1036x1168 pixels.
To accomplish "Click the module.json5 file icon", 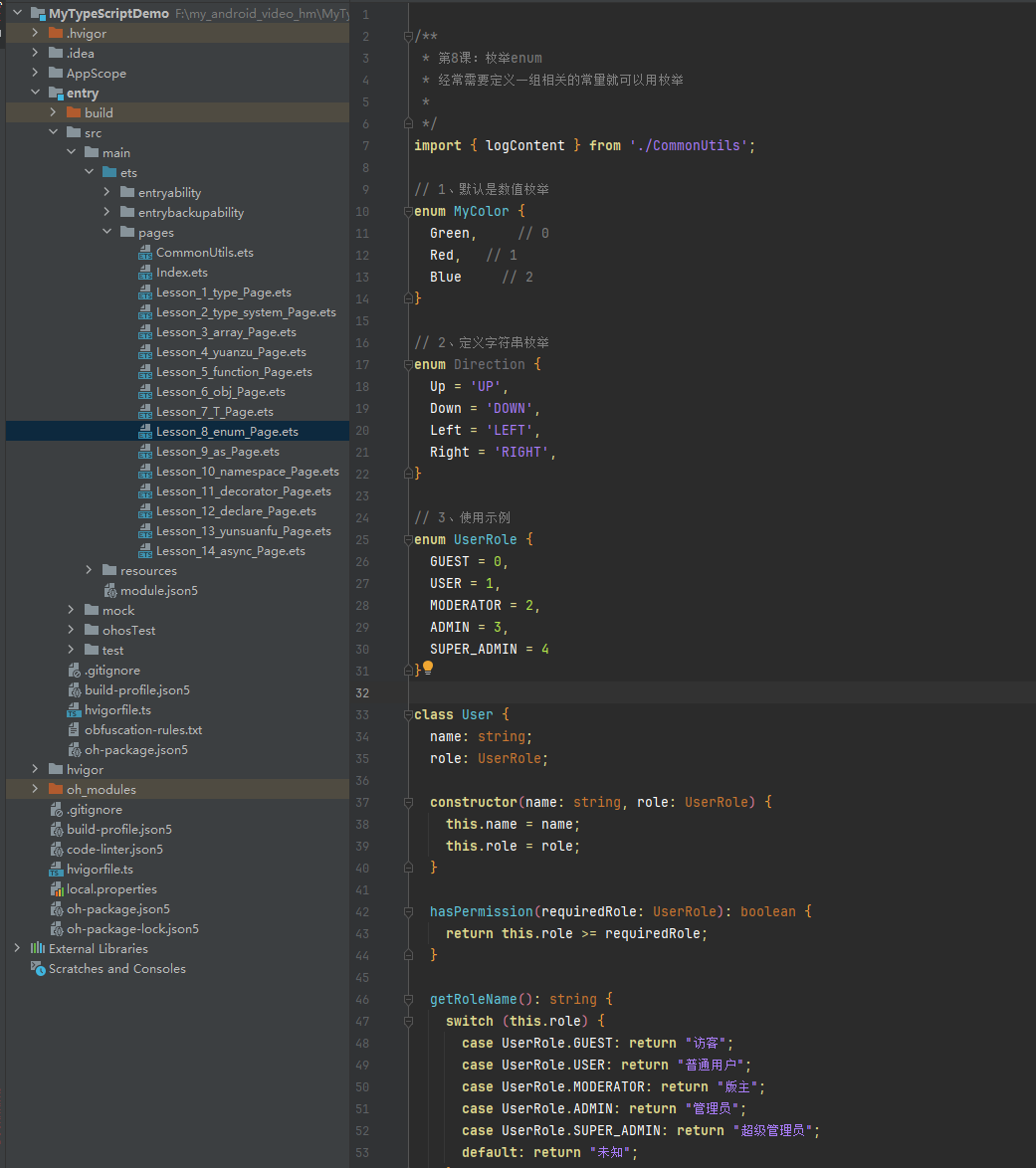I will coord(109,591).
